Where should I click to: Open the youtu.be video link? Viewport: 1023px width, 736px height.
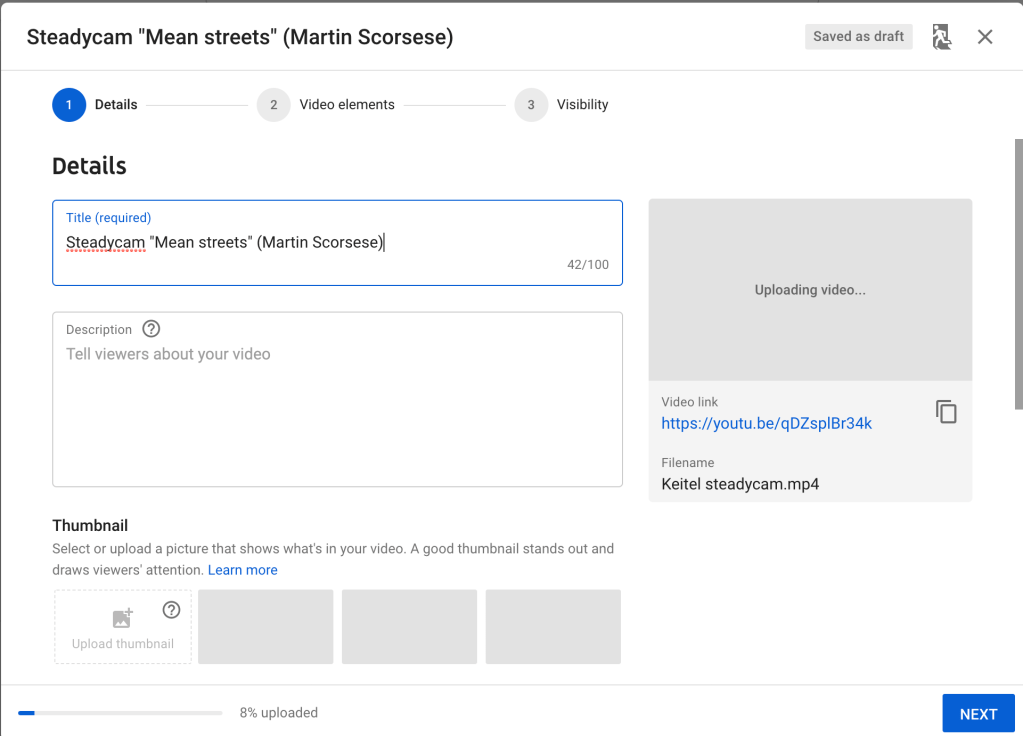pos(766,423)
